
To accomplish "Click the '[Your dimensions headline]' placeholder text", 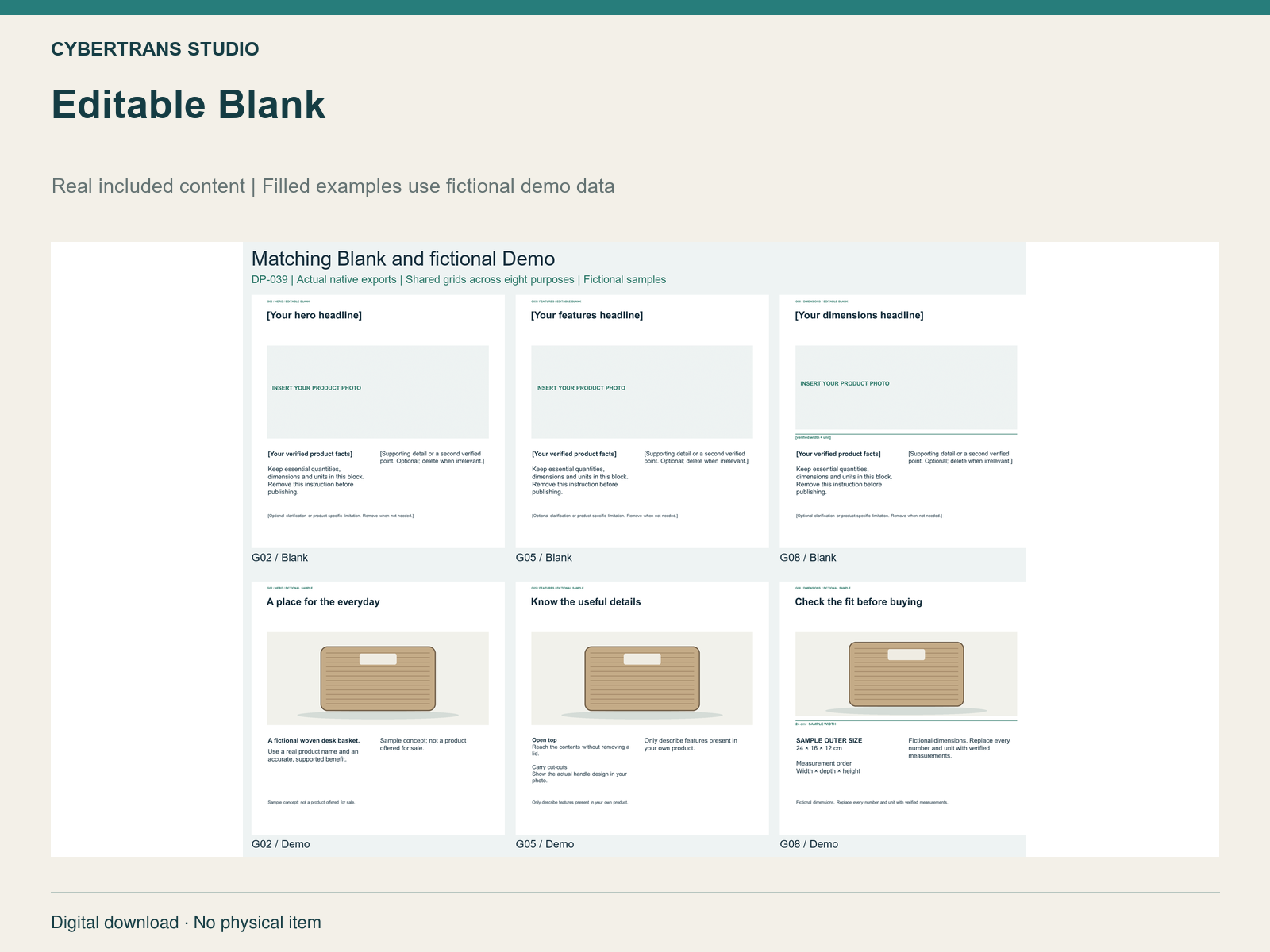I will [x=859, y=315].
